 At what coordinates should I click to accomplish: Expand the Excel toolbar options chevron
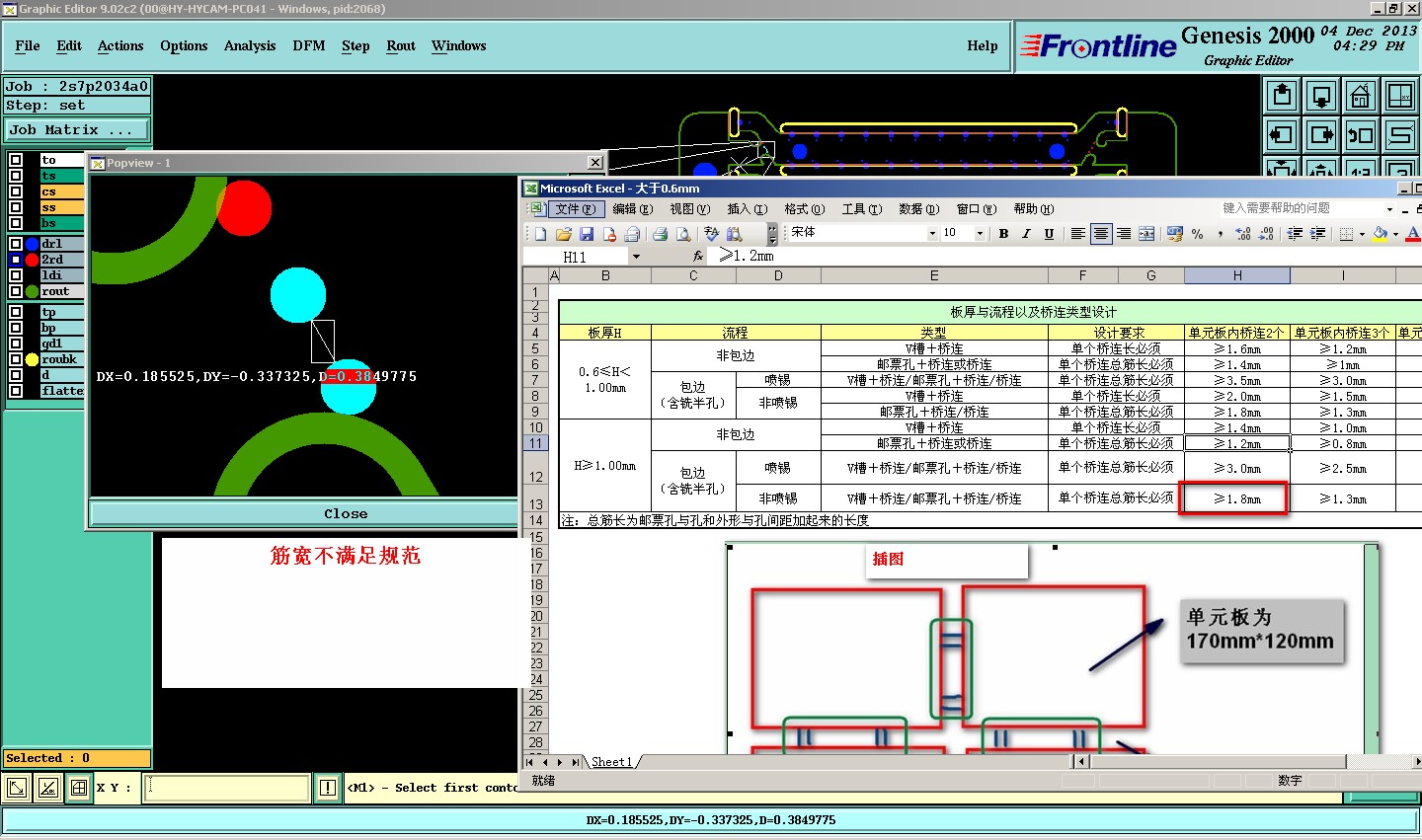tap(772, 234)
